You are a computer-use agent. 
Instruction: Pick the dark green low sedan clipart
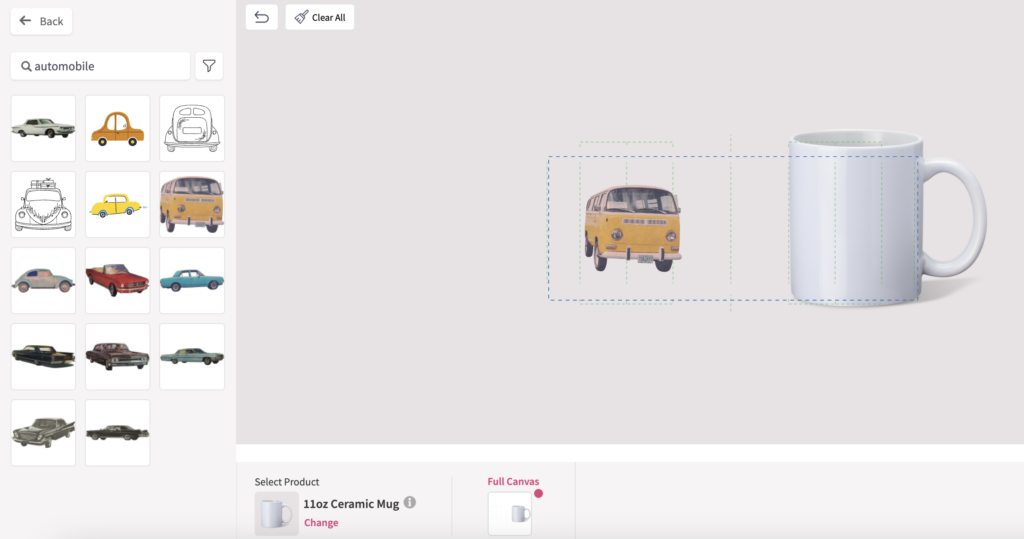point(118,433)
